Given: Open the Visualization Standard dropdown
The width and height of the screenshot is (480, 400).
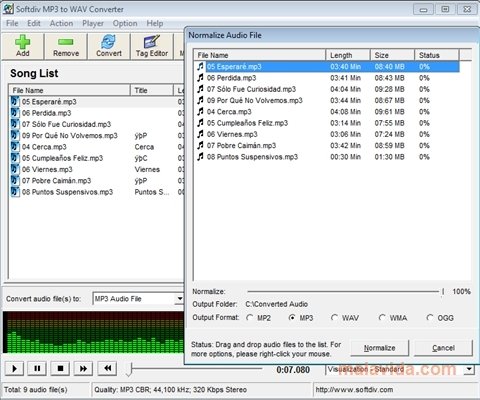Looking at the screenshot, I should (x=470, y=369).
